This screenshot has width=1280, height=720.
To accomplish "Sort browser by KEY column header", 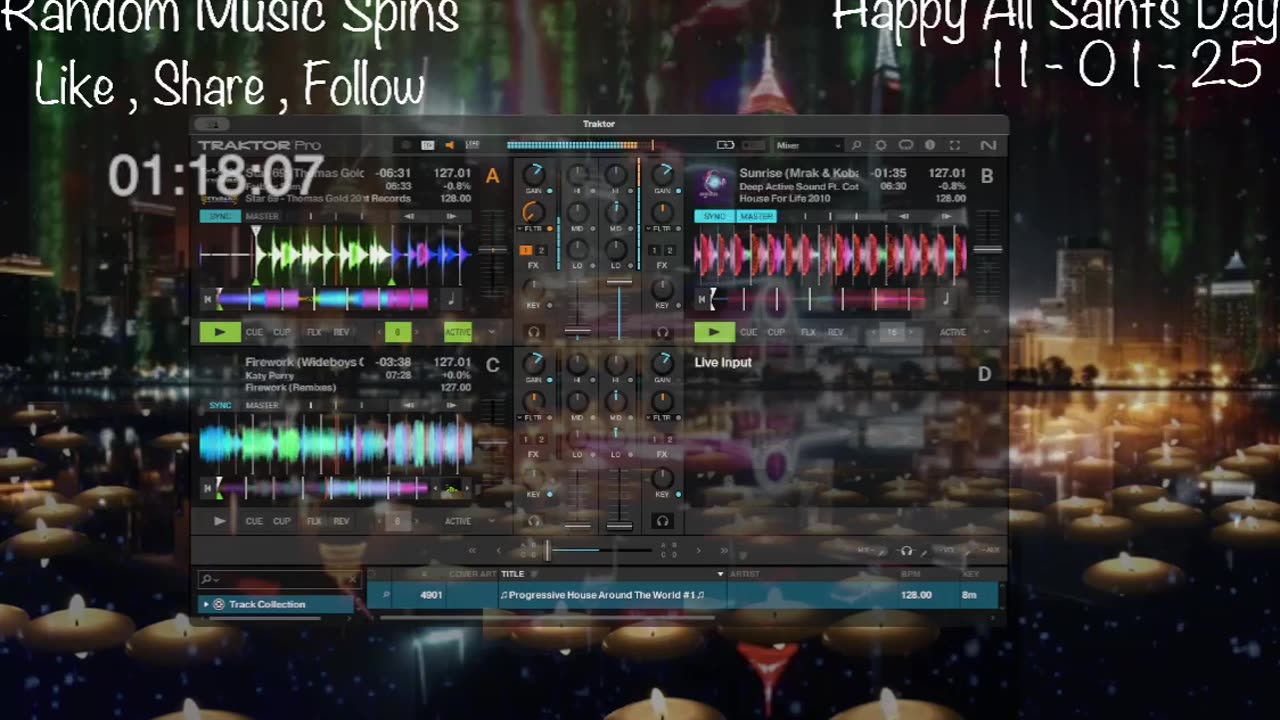I will point(970,574).
